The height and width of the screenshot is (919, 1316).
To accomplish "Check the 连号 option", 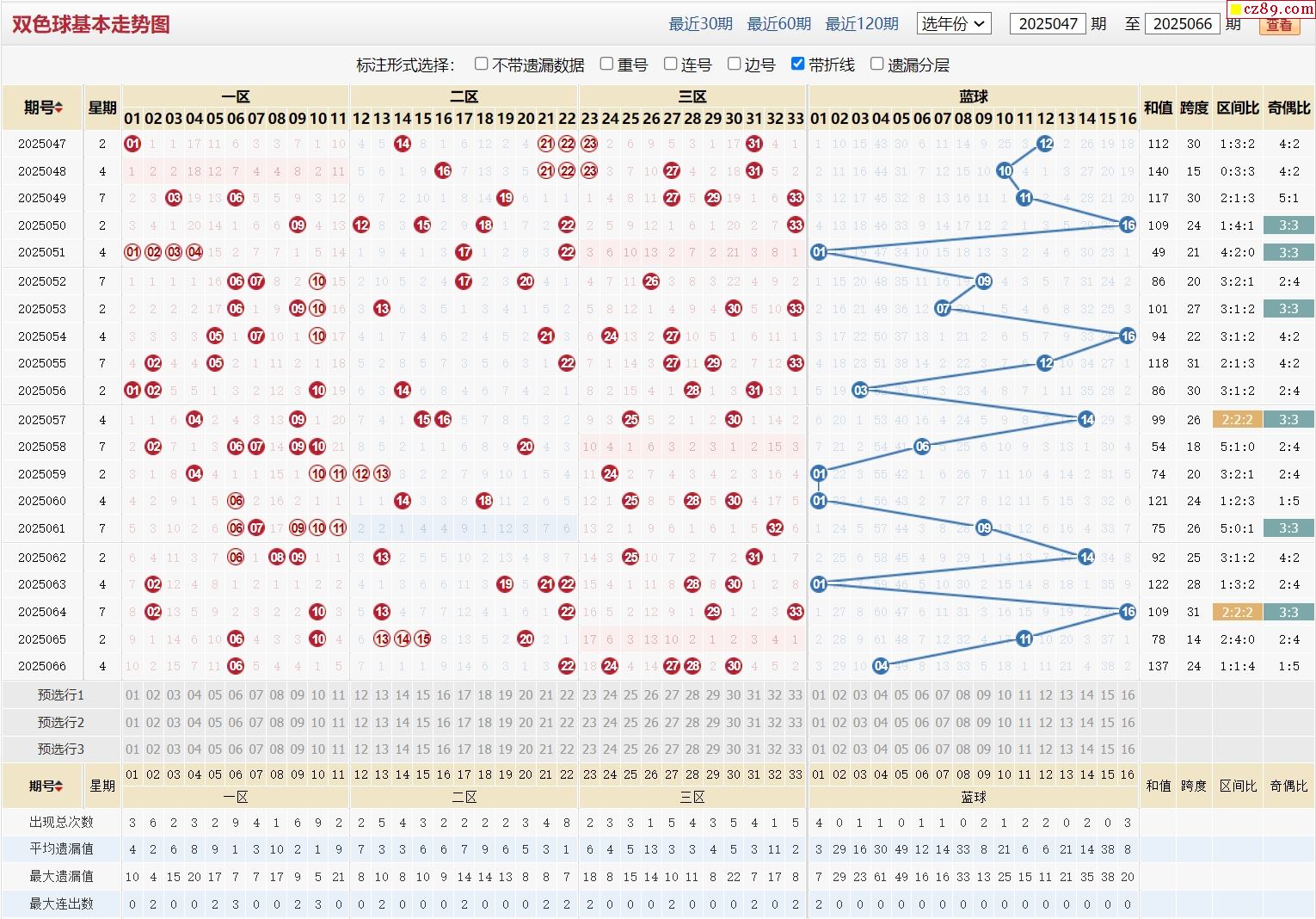I will 671,64.
